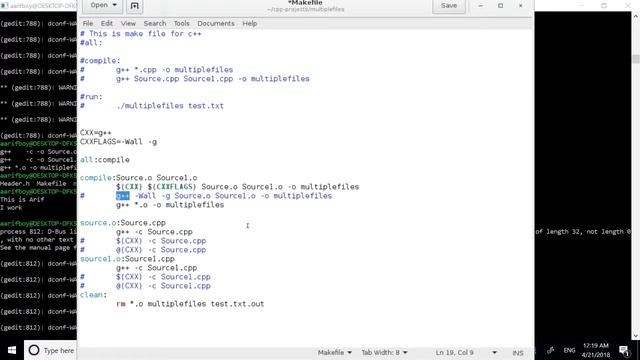Click the '# This is make file for c++' comment

(x=141, y=33)
